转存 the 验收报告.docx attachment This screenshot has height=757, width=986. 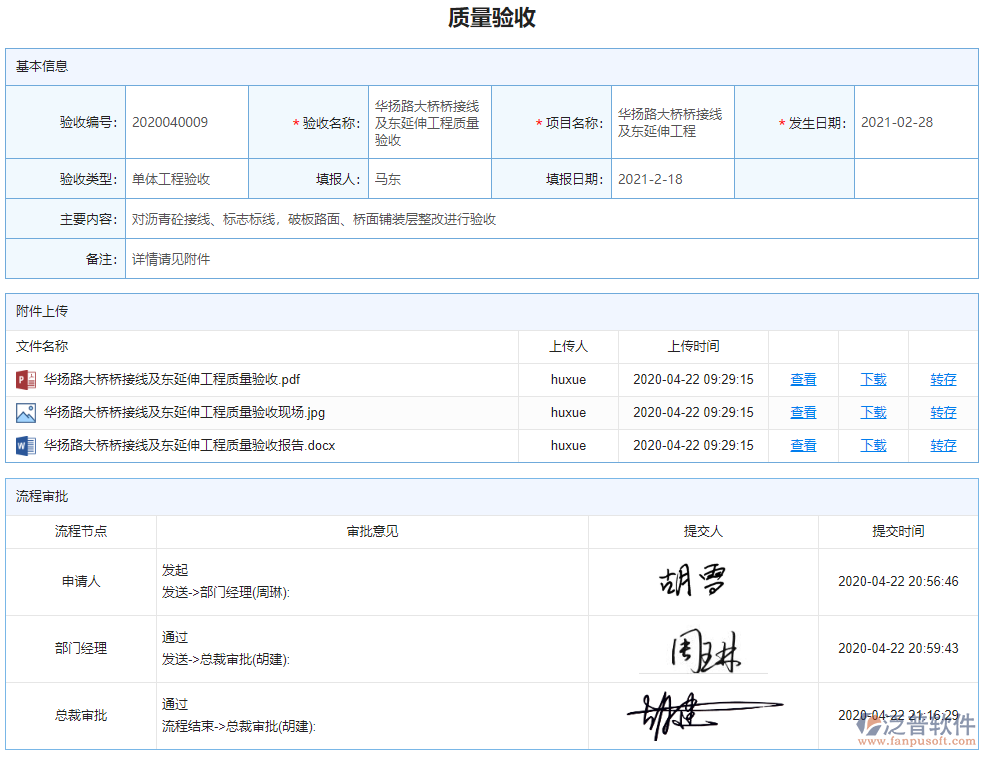(x=942, y=445)
